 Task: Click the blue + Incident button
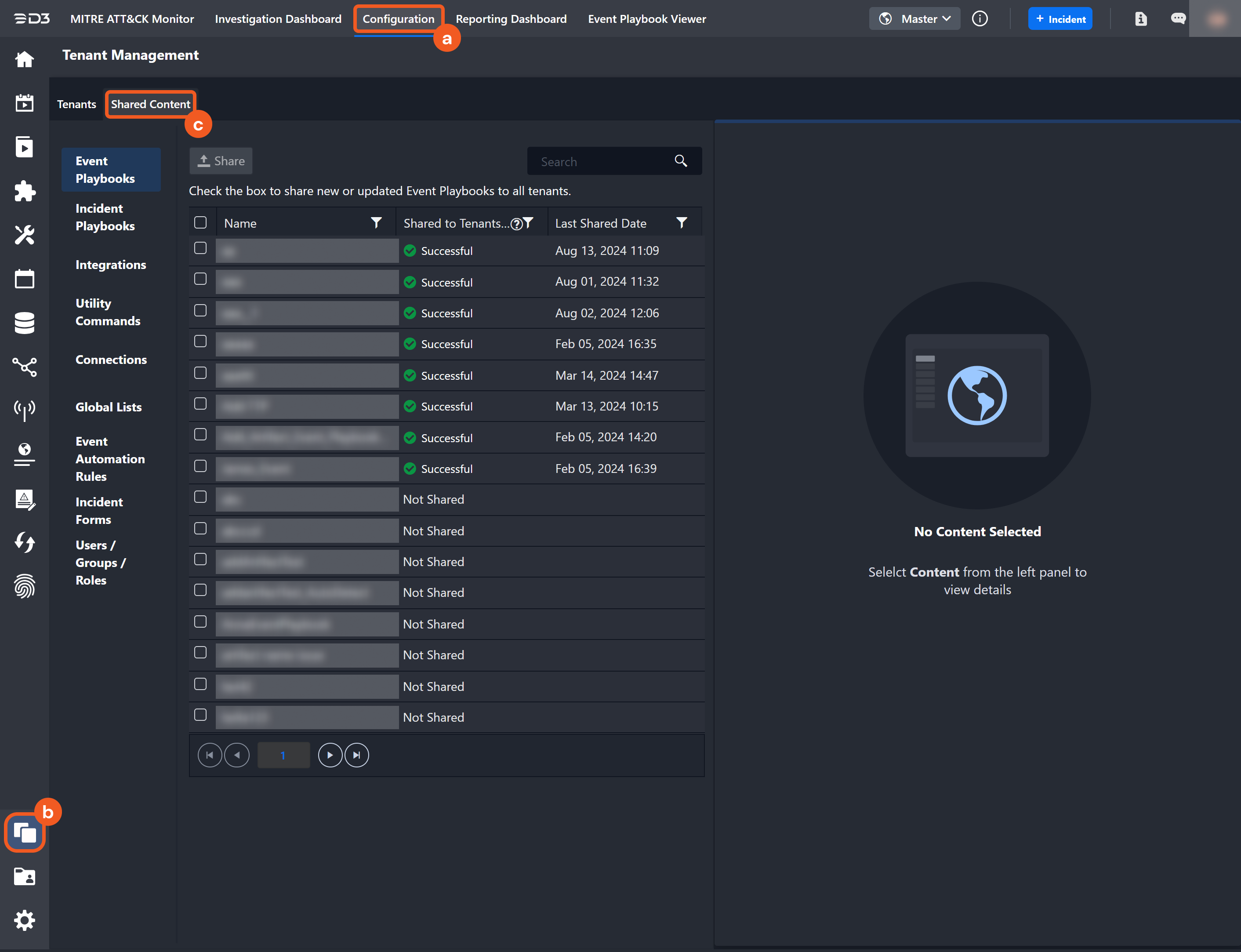1060,19
